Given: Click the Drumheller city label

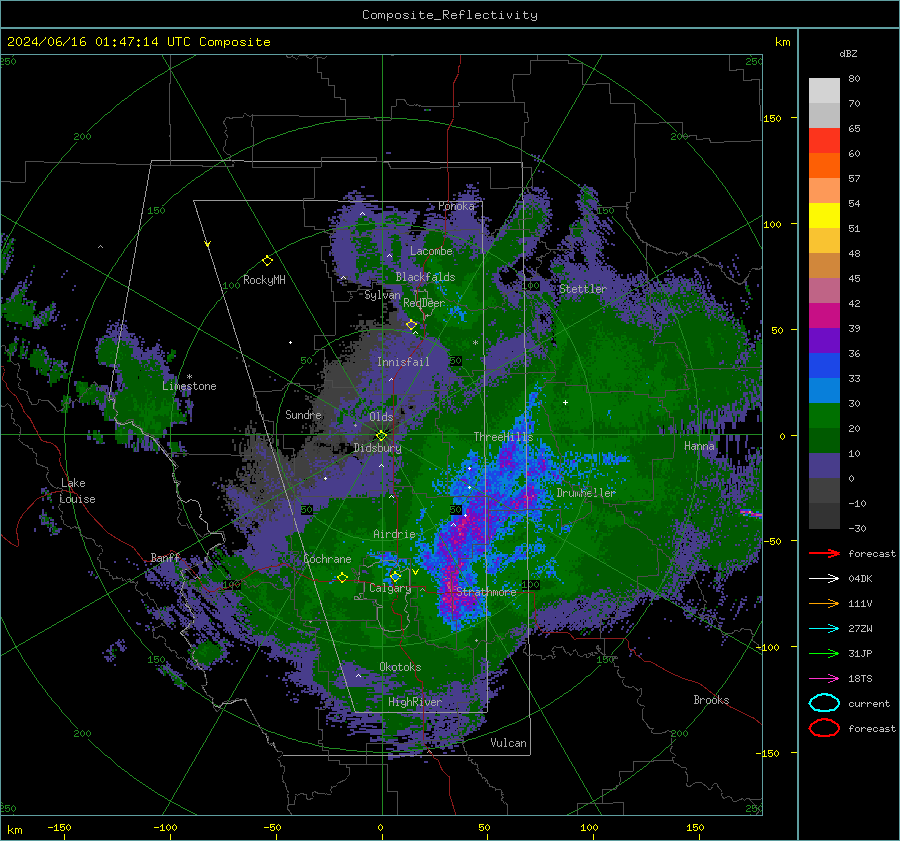Looking at the screenshot, I should pyautogui.click(x=586, y=493).
